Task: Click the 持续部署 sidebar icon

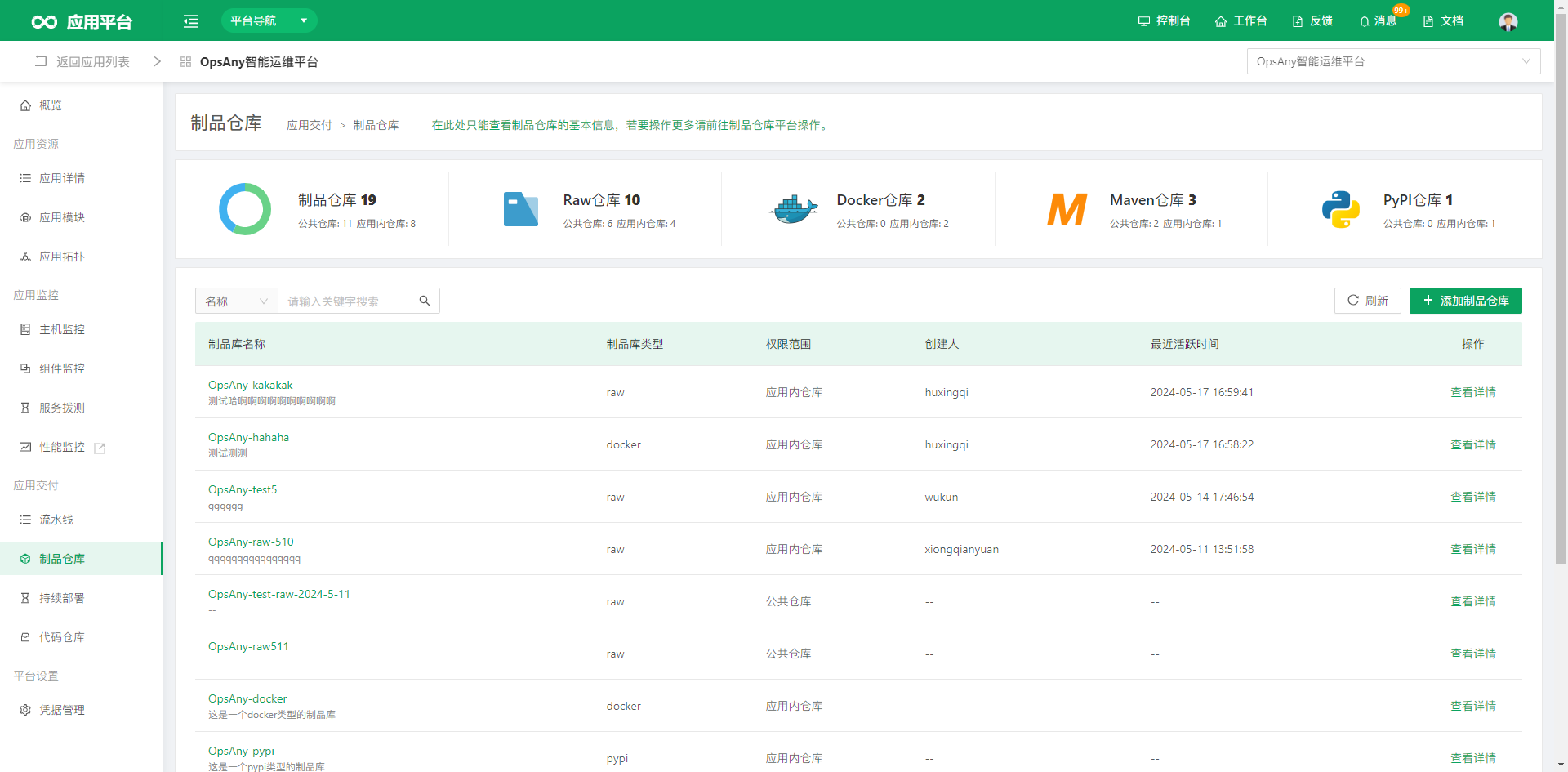Action: 25,598
